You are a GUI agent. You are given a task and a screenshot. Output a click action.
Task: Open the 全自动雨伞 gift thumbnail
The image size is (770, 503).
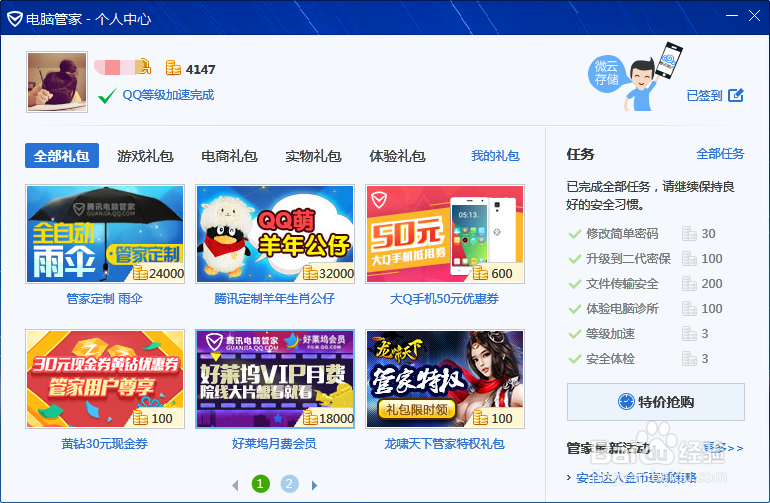pos(105,234)
